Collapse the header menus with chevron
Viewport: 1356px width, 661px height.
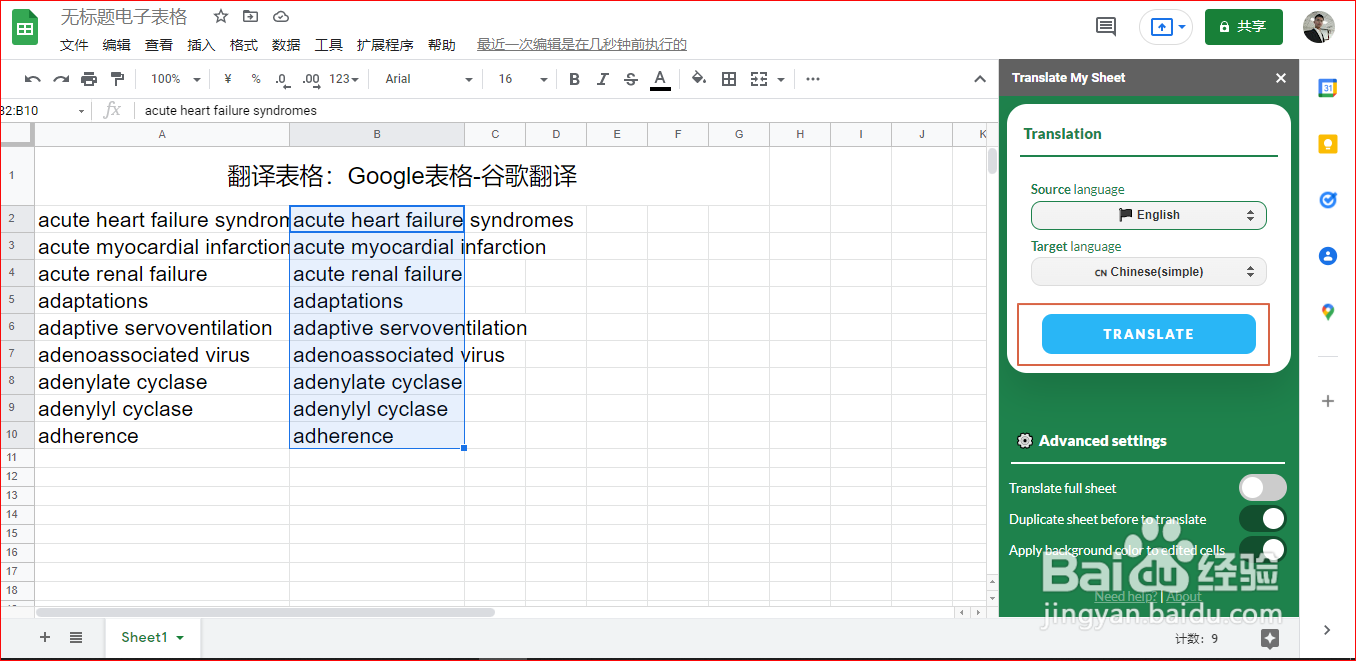[981, 79]
